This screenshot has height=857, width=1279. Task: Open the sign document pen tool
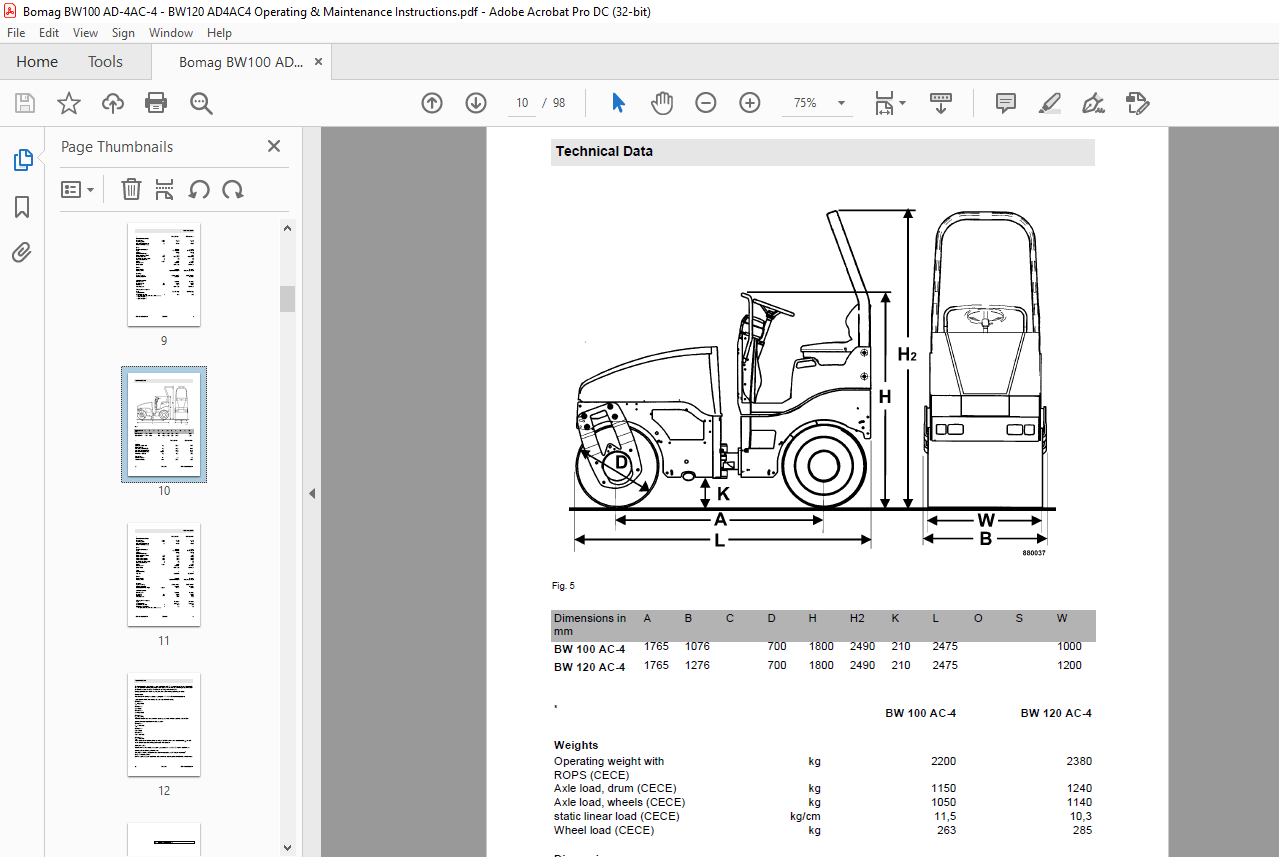pos(1093,103)
